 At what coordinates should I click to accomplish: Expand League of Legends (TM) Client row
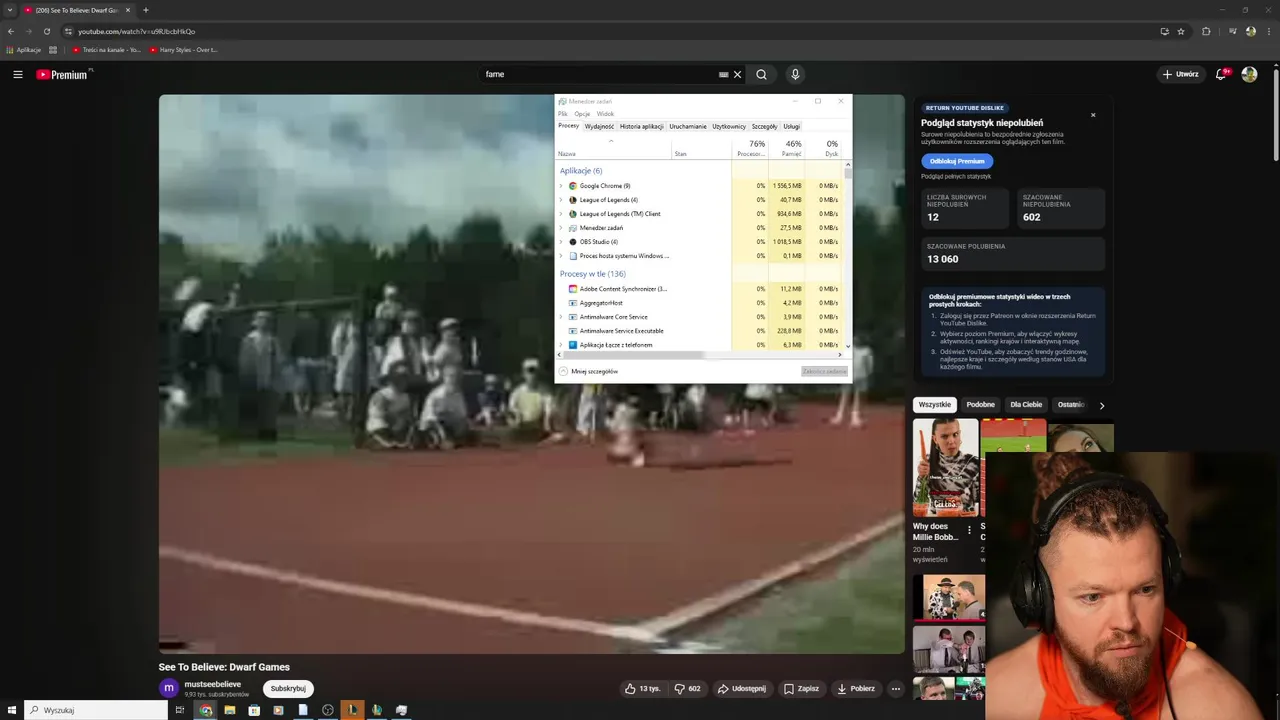coord(561,214)
